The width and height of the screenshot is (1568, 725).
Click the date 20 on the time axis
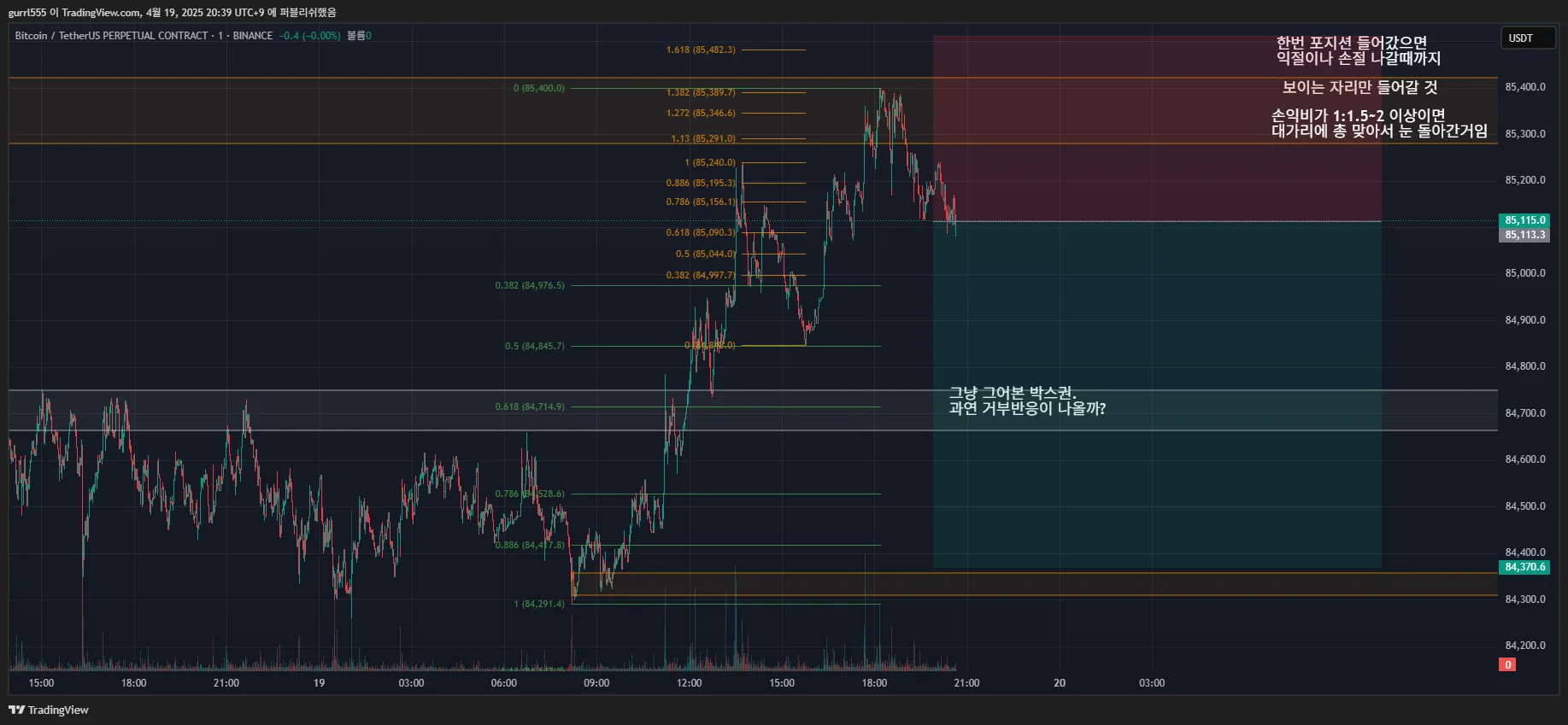1060,683
